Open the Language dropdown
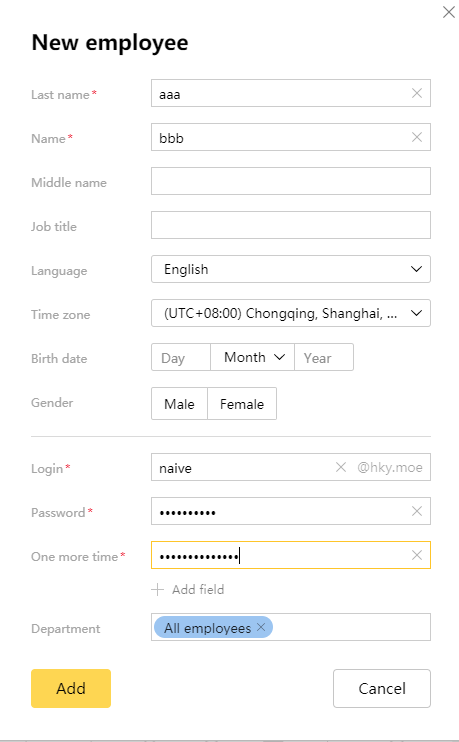 pyautogui.click(x=291, y=269)
